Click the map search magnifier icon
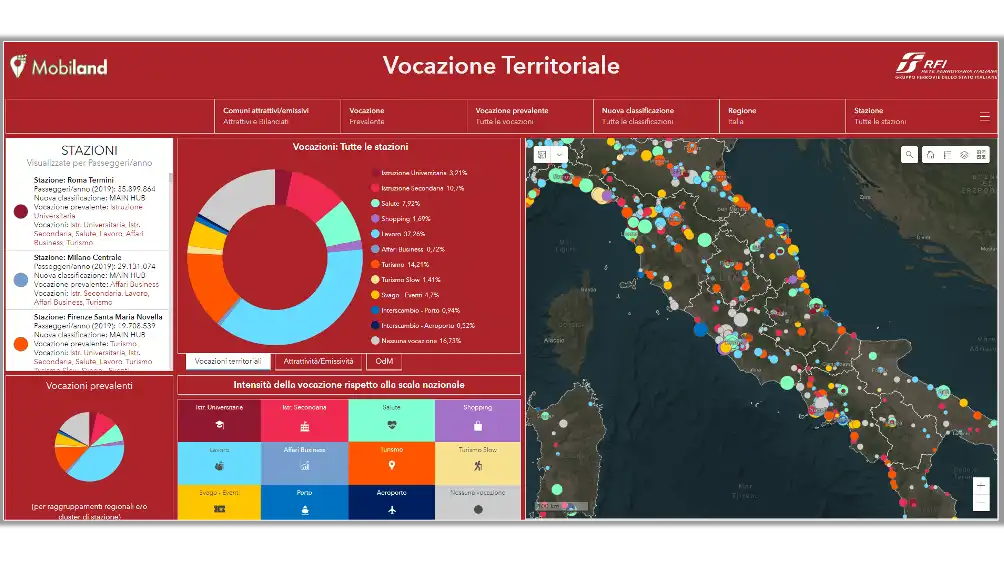The image size is (1004, 565). 909,155
